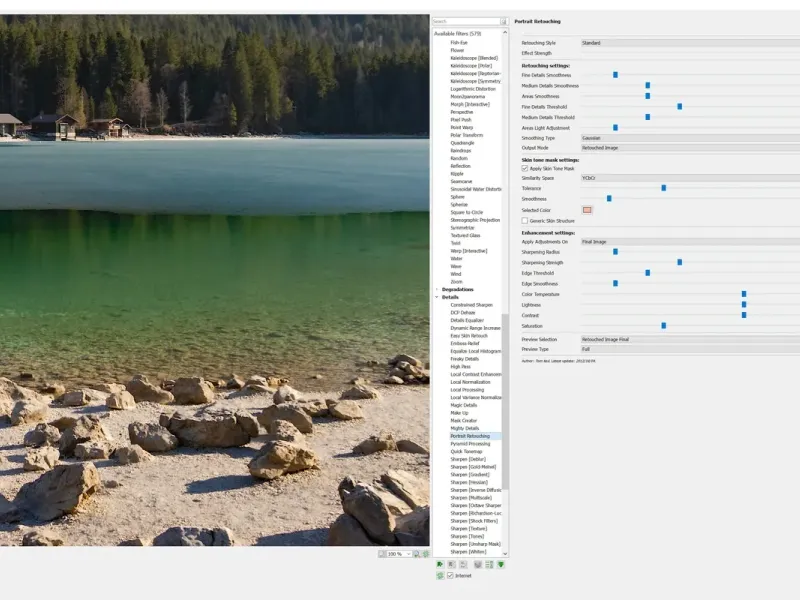The image size is (800, 600).
Task: Open the Preview Selection dropdown
Action: (690, 339)
